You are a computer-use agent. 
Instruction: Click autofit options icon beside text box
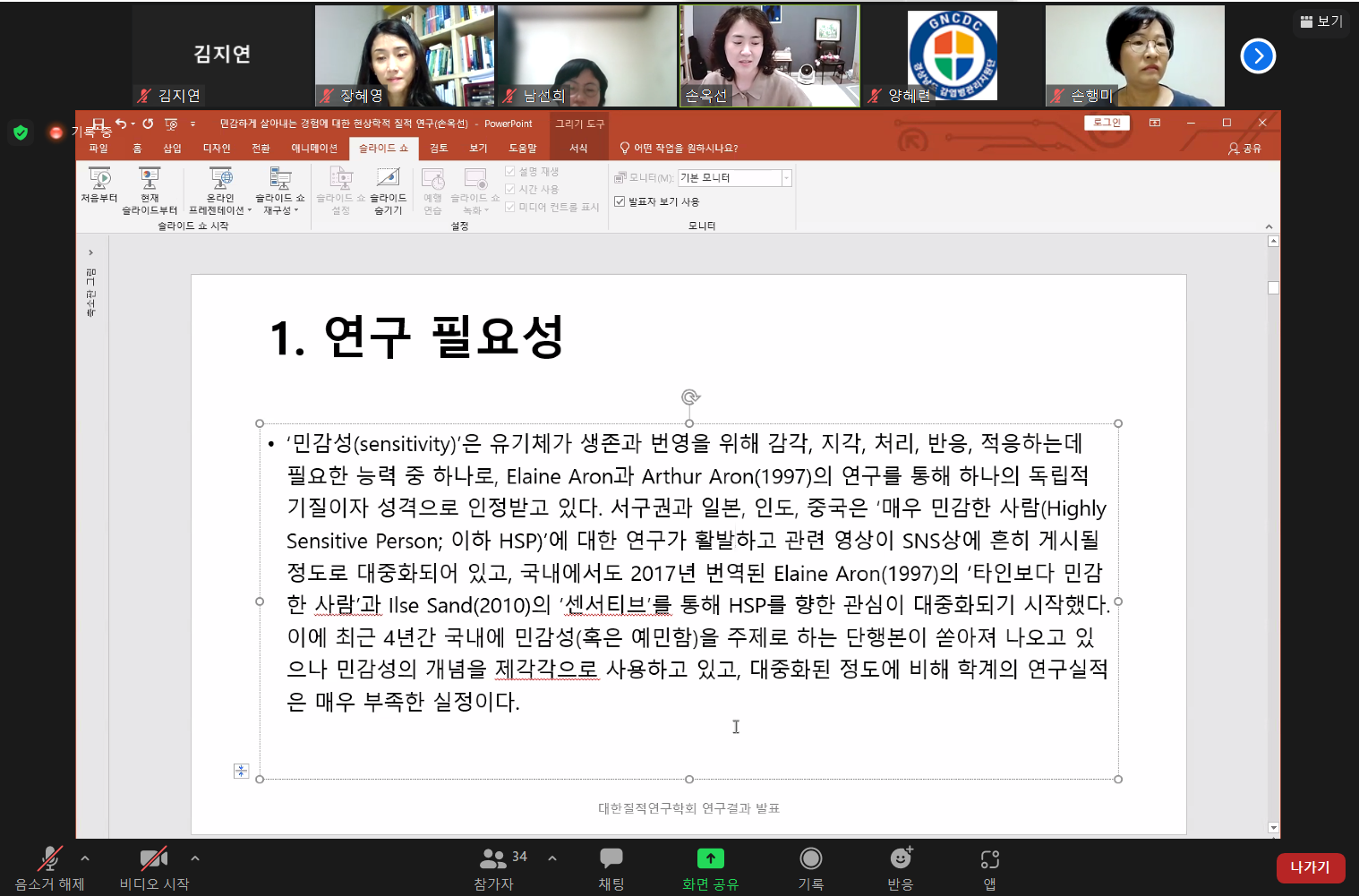(x=241, y=771)
